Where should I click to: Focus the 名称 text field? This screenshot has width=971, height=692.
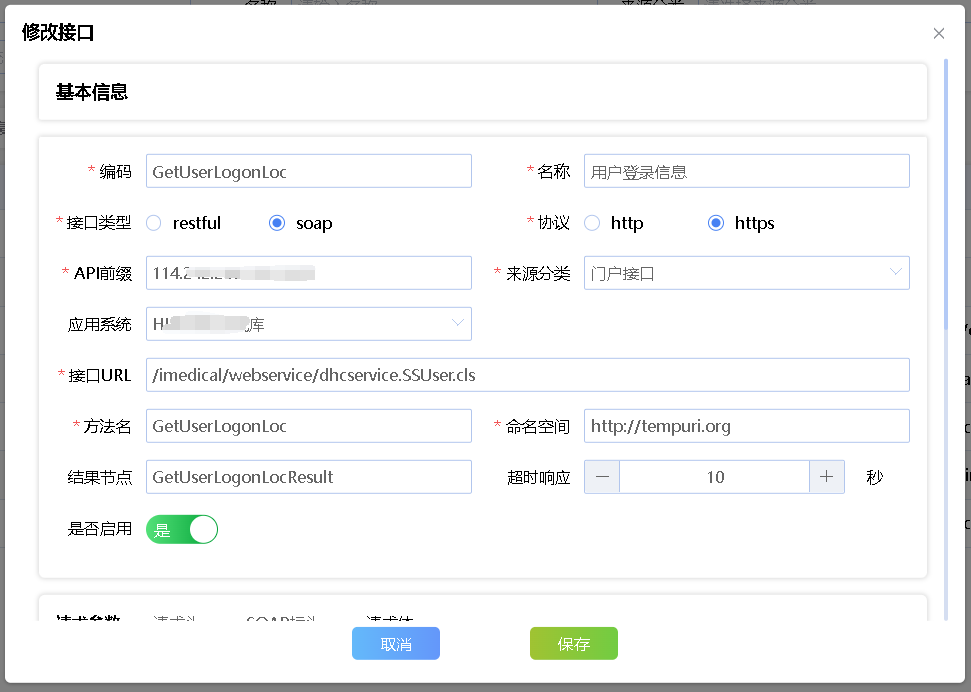coord(746,171)
